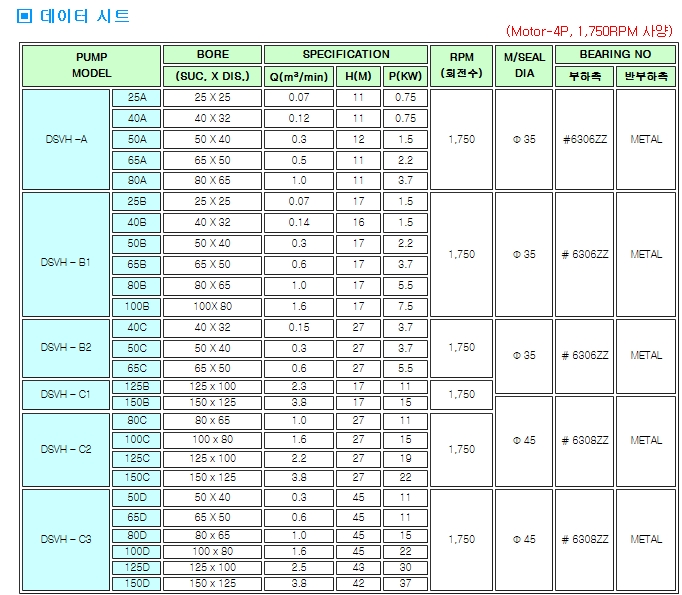The height and width of the screenshot is (595, 682).
Task: Click the blue square icon beside 데이터 시트
Action: tap(26, 16)
